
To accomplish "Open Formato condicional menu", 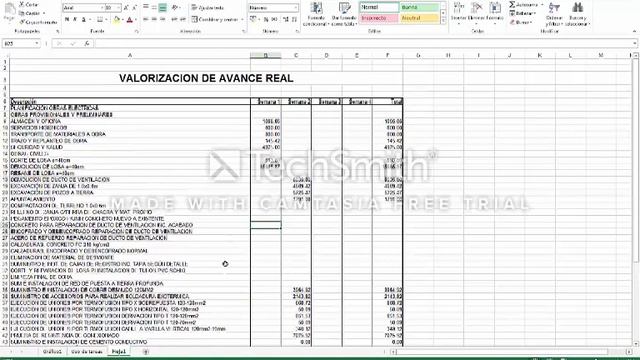I will pos(316,14).
